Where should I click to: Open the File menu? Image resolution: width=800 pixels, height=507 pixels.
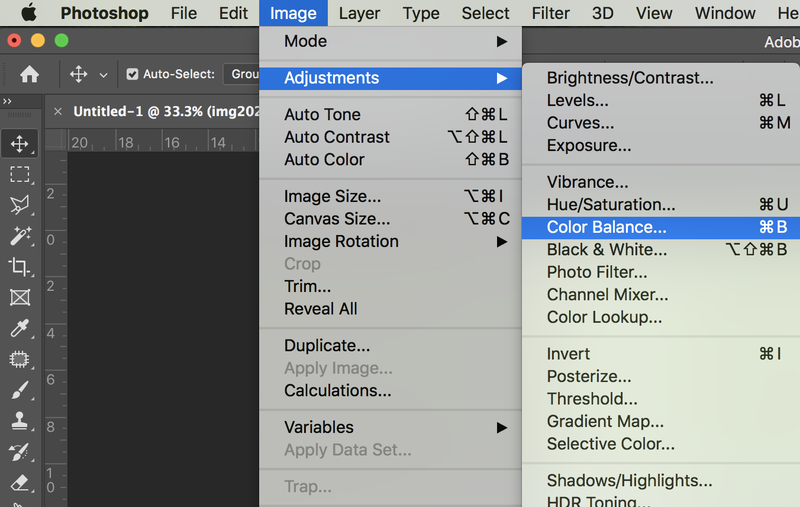(x=184, y=13)
